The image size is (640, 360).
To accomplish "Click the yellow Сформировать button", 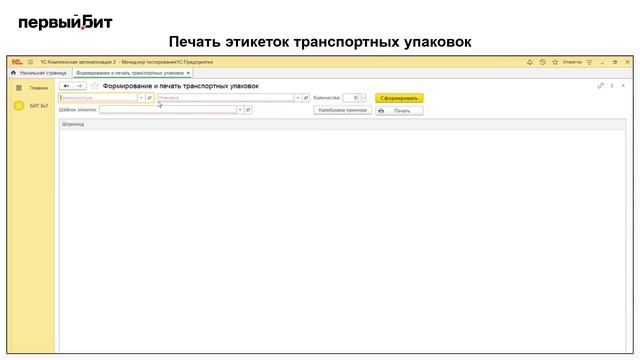I will click(399, 98).
